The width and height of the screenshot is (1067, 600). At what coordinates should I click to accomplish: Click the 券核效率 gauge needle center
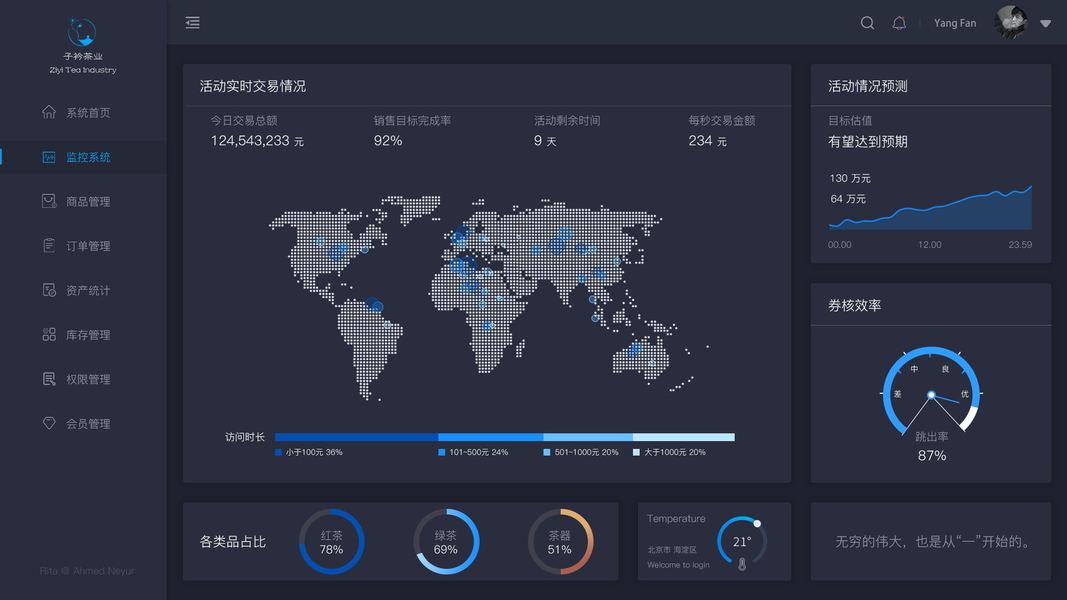point(931,395)
